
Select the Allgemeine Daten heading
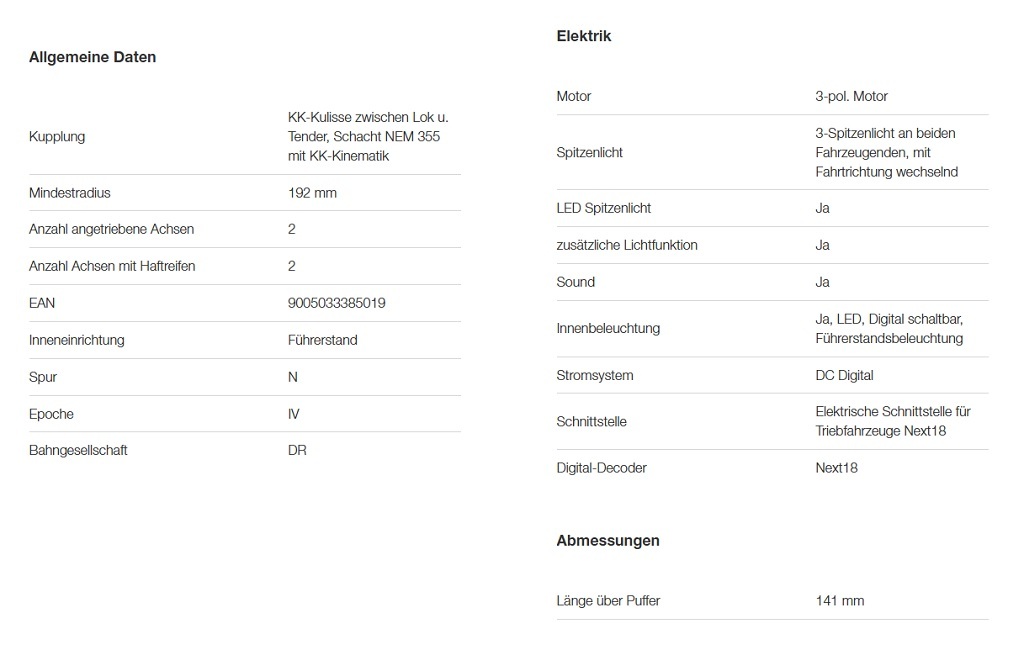click(x=92, y=57)
